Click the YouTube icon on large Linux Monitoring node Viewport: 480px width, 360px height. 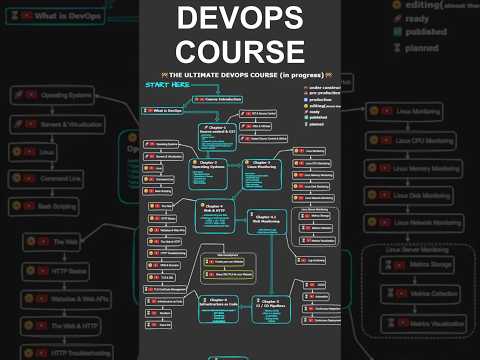tap(387, 111)
